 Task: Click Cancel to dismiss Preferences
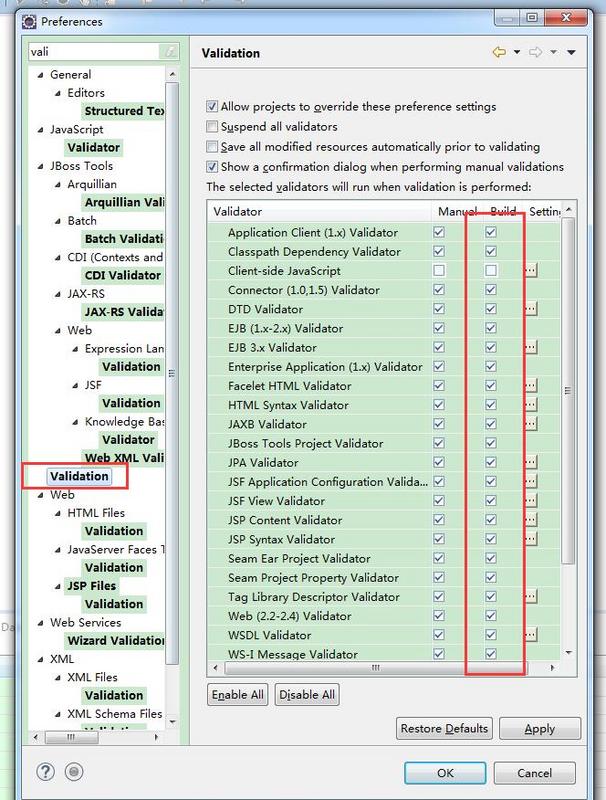coord(535,773)
